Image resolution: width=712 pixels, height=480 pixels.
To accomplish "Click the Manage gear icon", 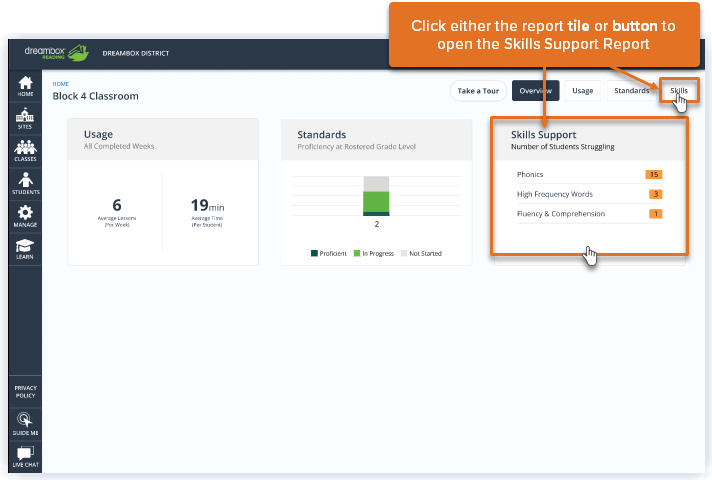I will [25, 216].
